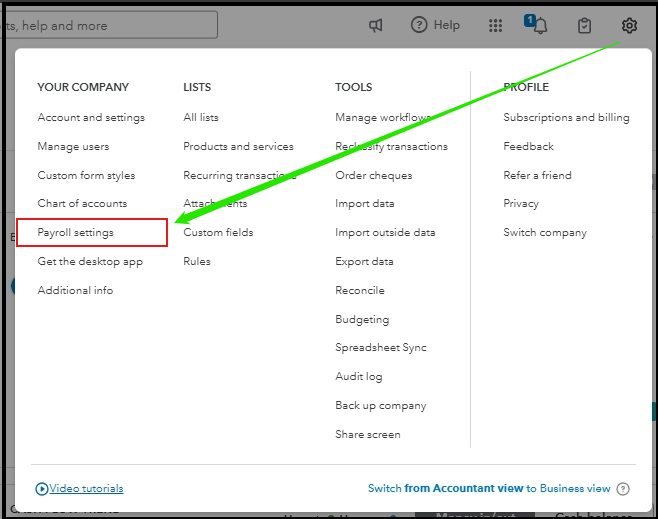Select Payroll settings
This screenshot has height=519, width=658.
(76, 232)
